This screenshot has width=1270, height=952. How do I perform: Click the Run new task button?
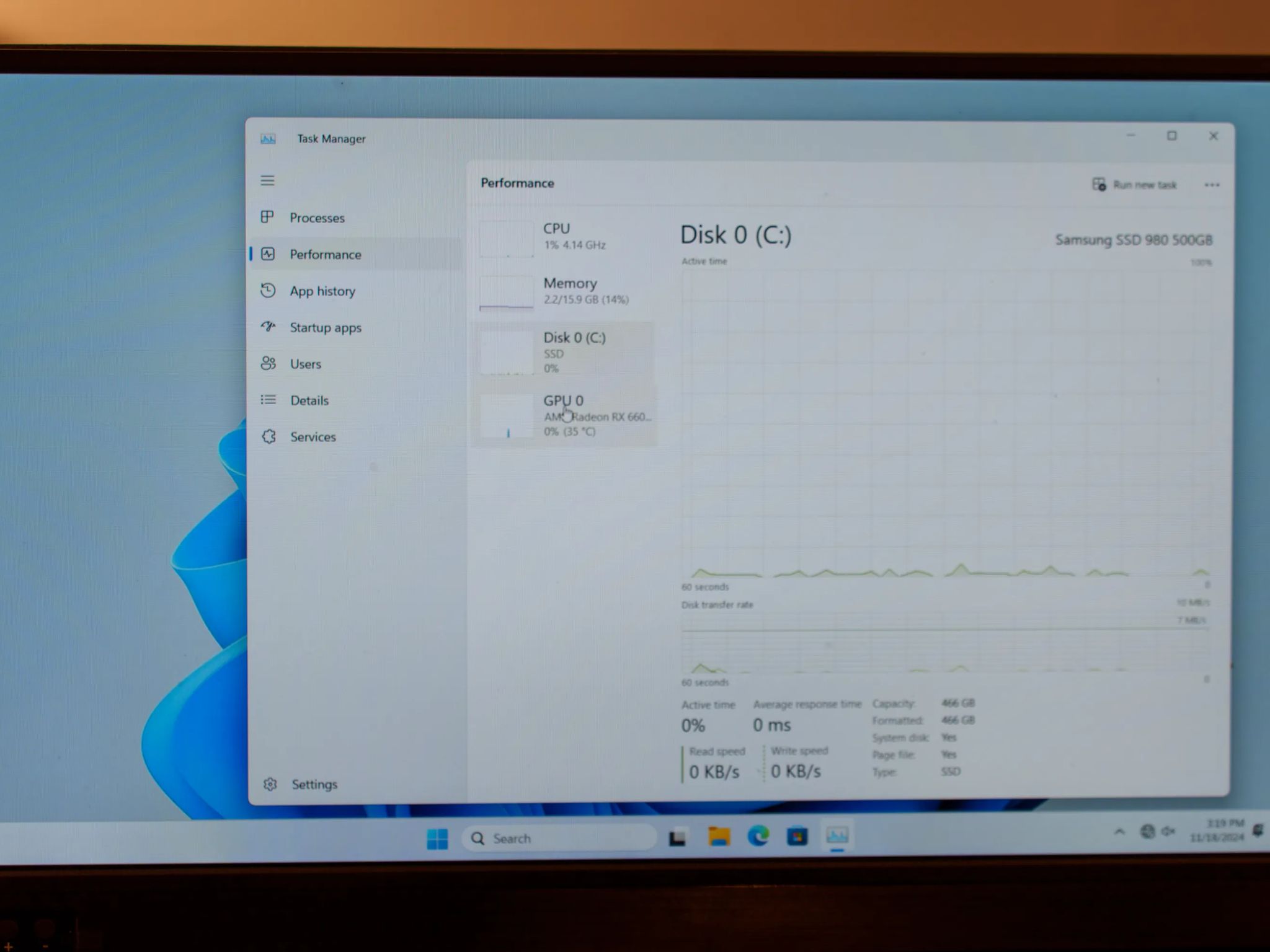[x=1134, y=185]
